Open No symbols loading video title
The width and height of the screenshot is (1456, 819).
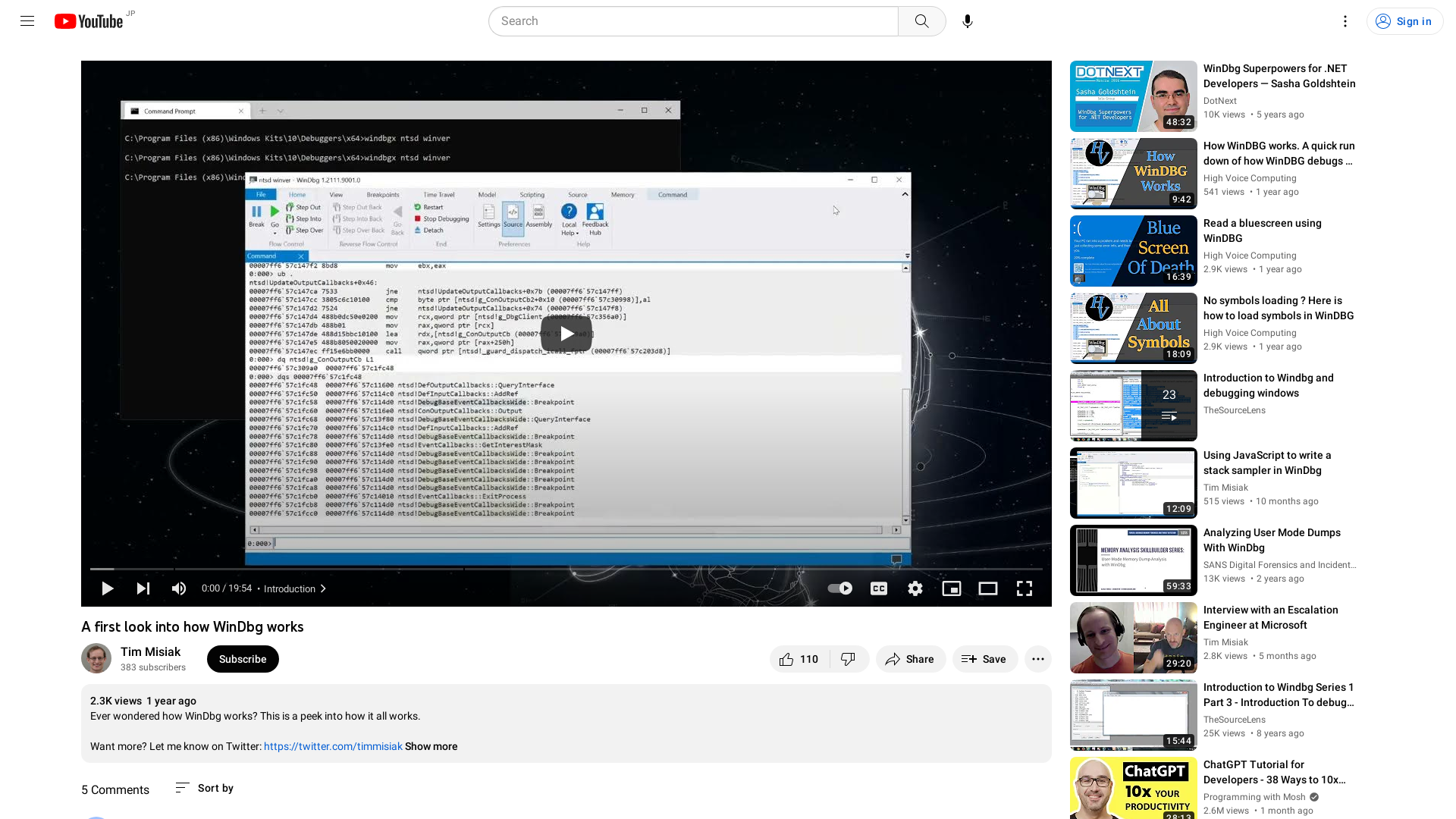pos(1279,308)
